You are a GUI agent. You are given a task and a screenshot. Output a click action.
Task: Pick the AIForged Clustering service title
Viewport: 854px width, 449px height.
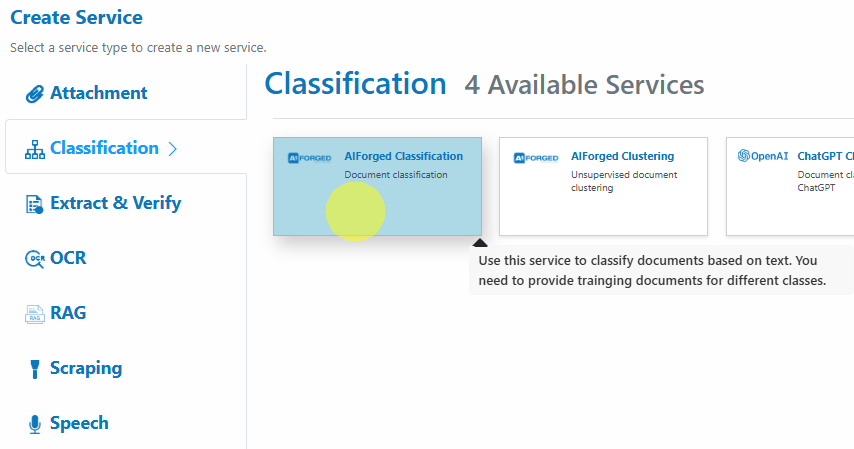623,156
